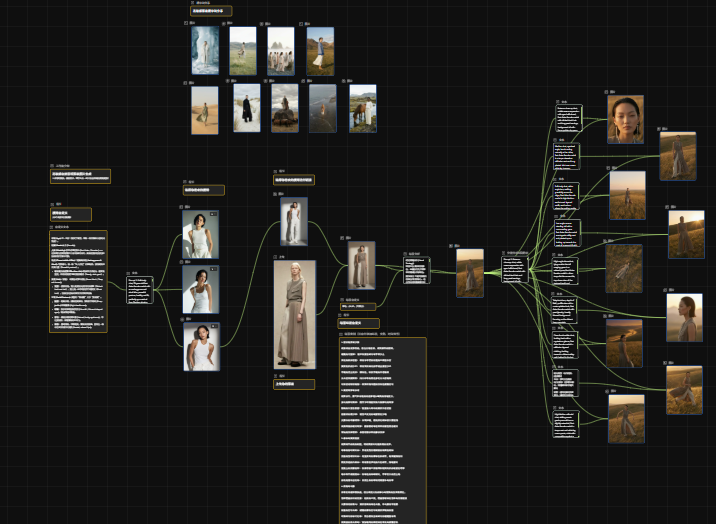Screen dimensions: 716x524
Task: Select the black coat on dunes image
Action: [246, 108]
